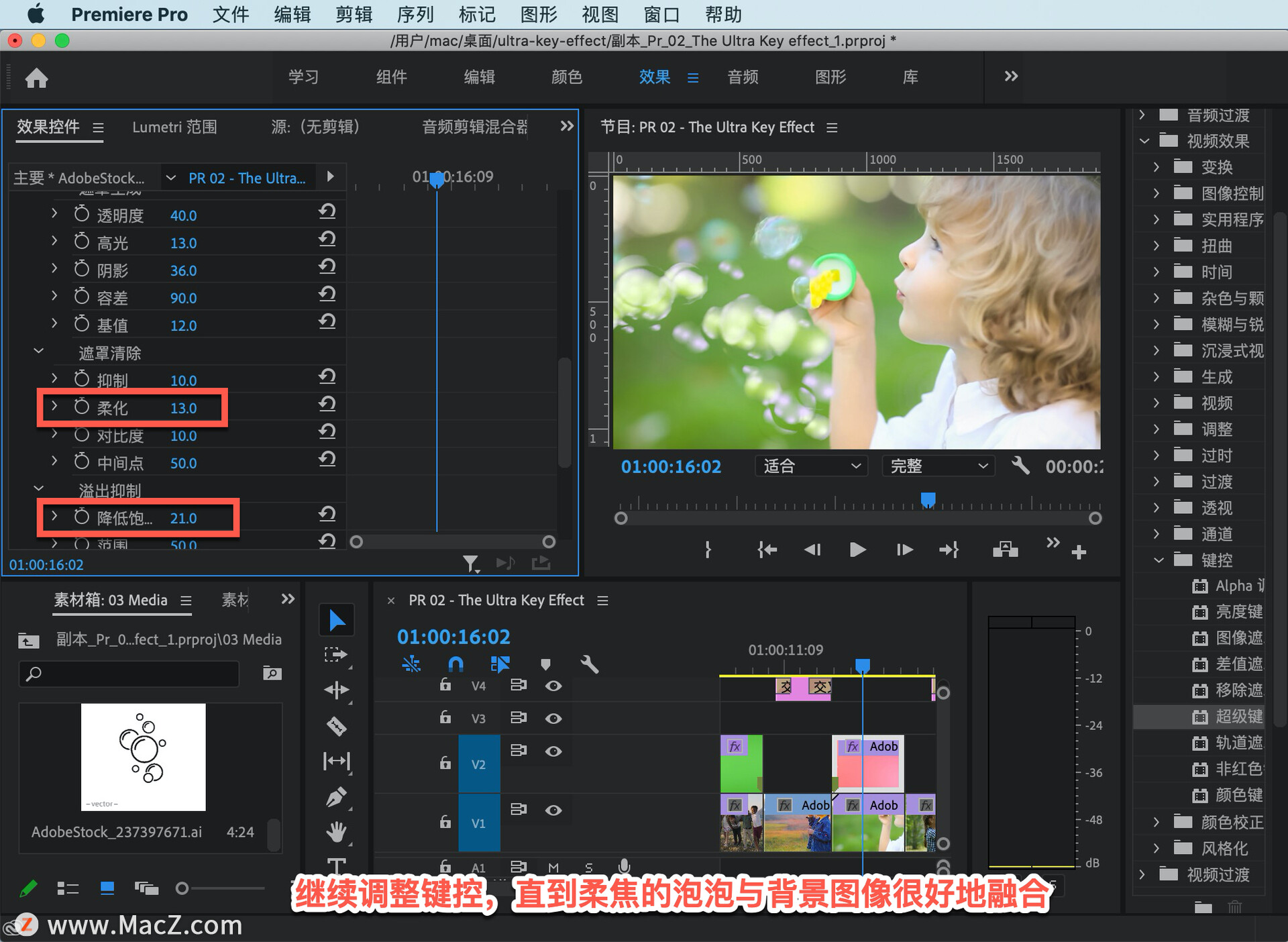Switch to the 音频 workspace
The width and height of the screenshot is (1288, 942).
(x=743, y=77)
